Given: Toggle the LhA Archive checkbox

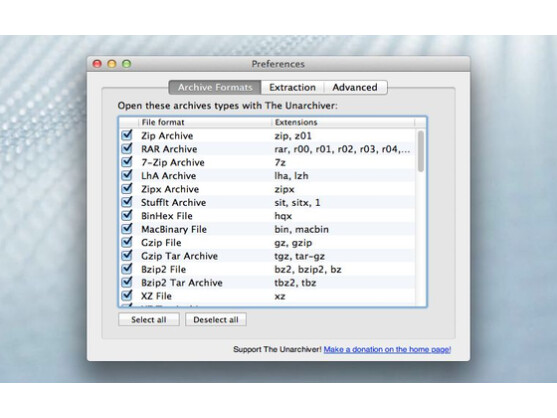Looking at the screenshot, I should (127, 175).
